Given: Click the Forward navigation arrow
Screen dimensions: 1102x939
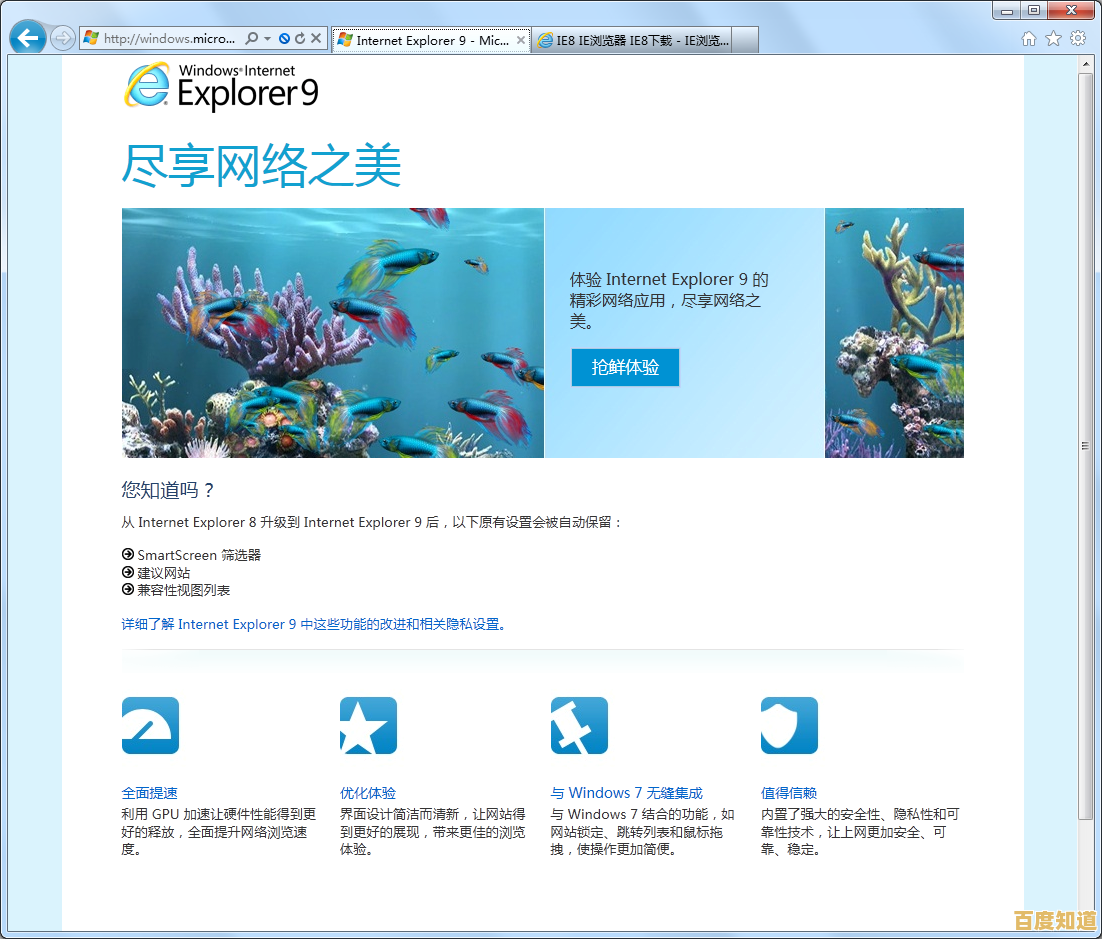Looking at the screenshot, I should click(63, 39).
